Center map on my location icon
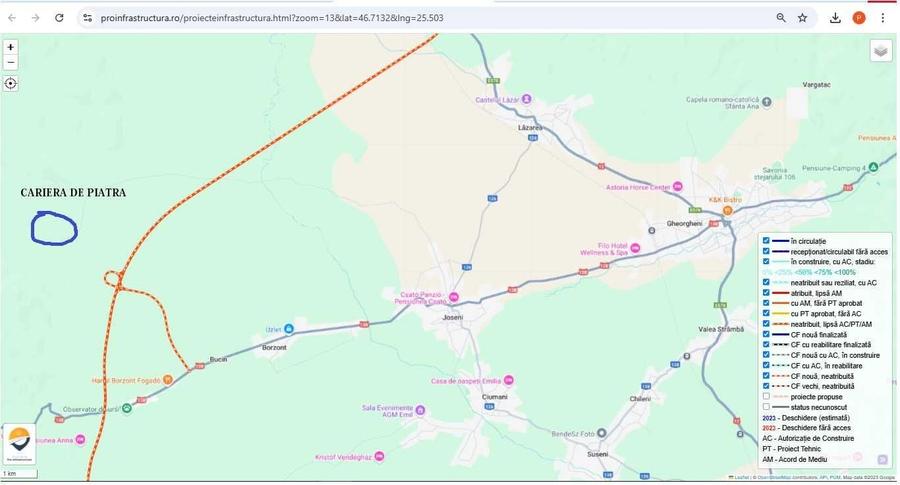This screenshot has height=485, width=900. click(10, 84)
